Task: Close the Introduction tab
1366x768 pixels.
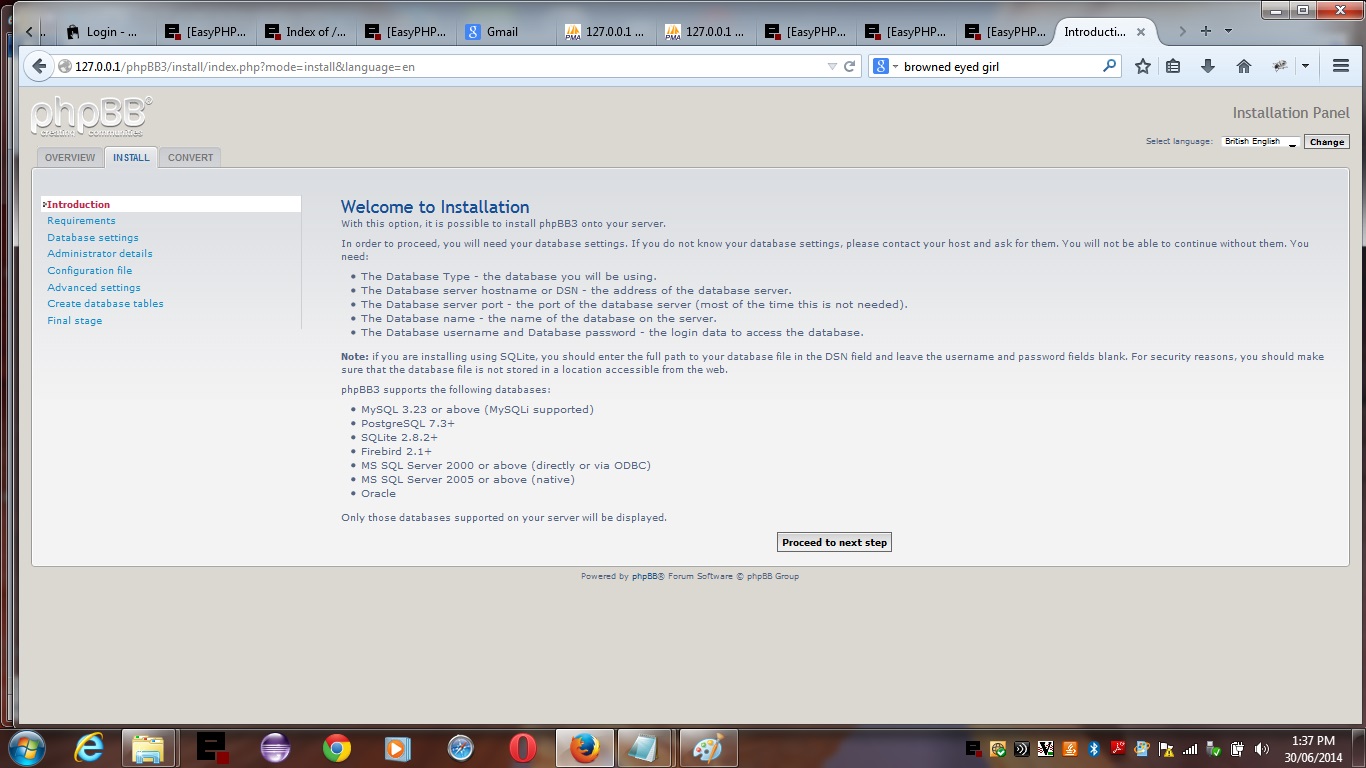Action: [1141, 32]
